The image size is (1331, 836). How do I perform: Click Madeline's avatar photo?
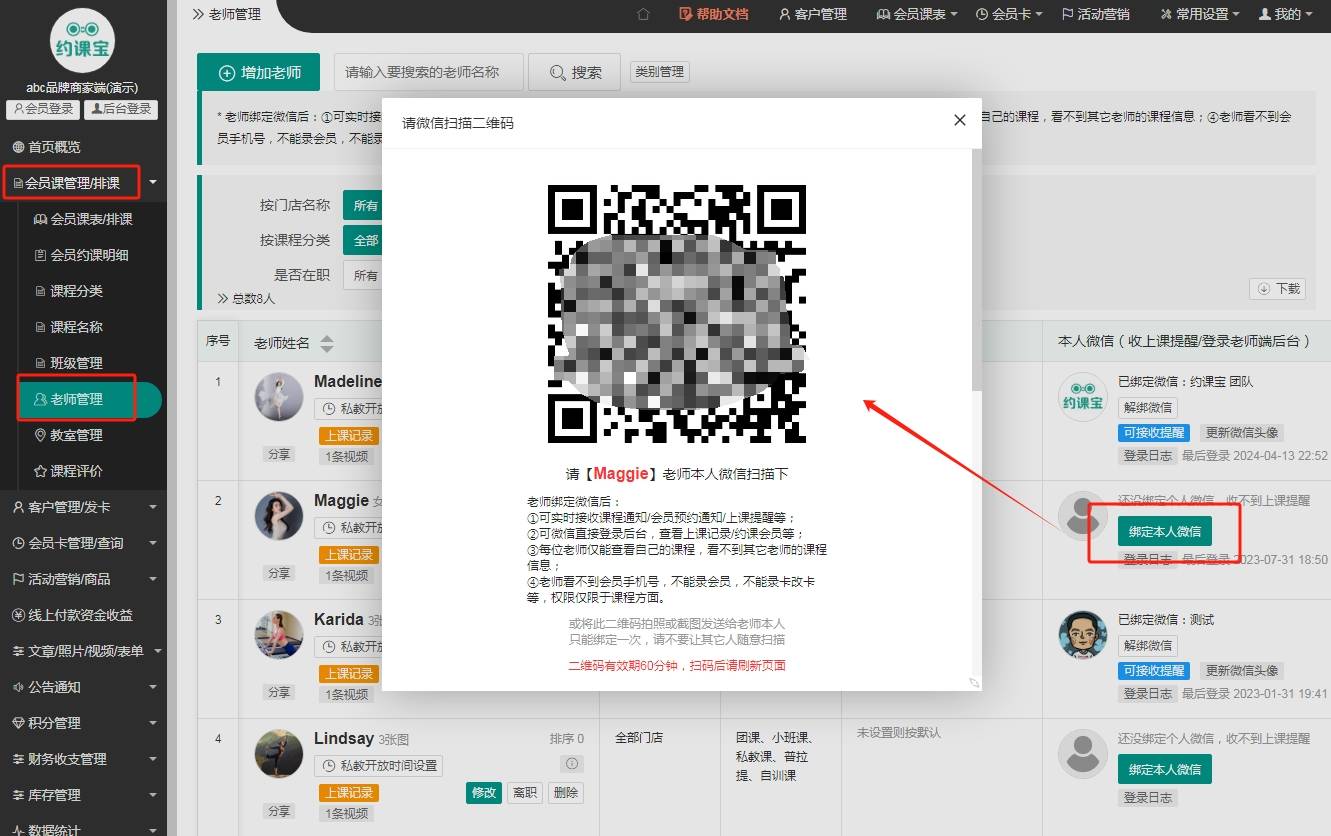coord(279,397)
